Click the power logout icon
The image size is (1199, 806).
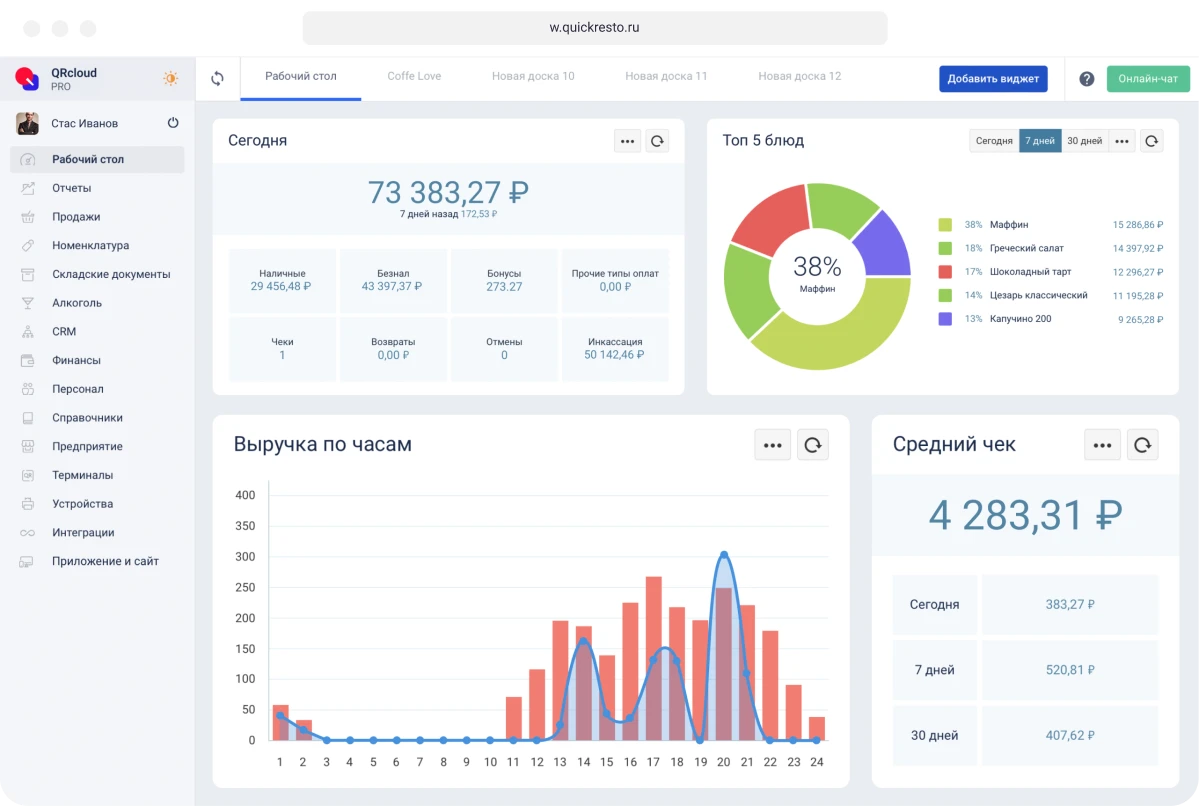[173, 123]
